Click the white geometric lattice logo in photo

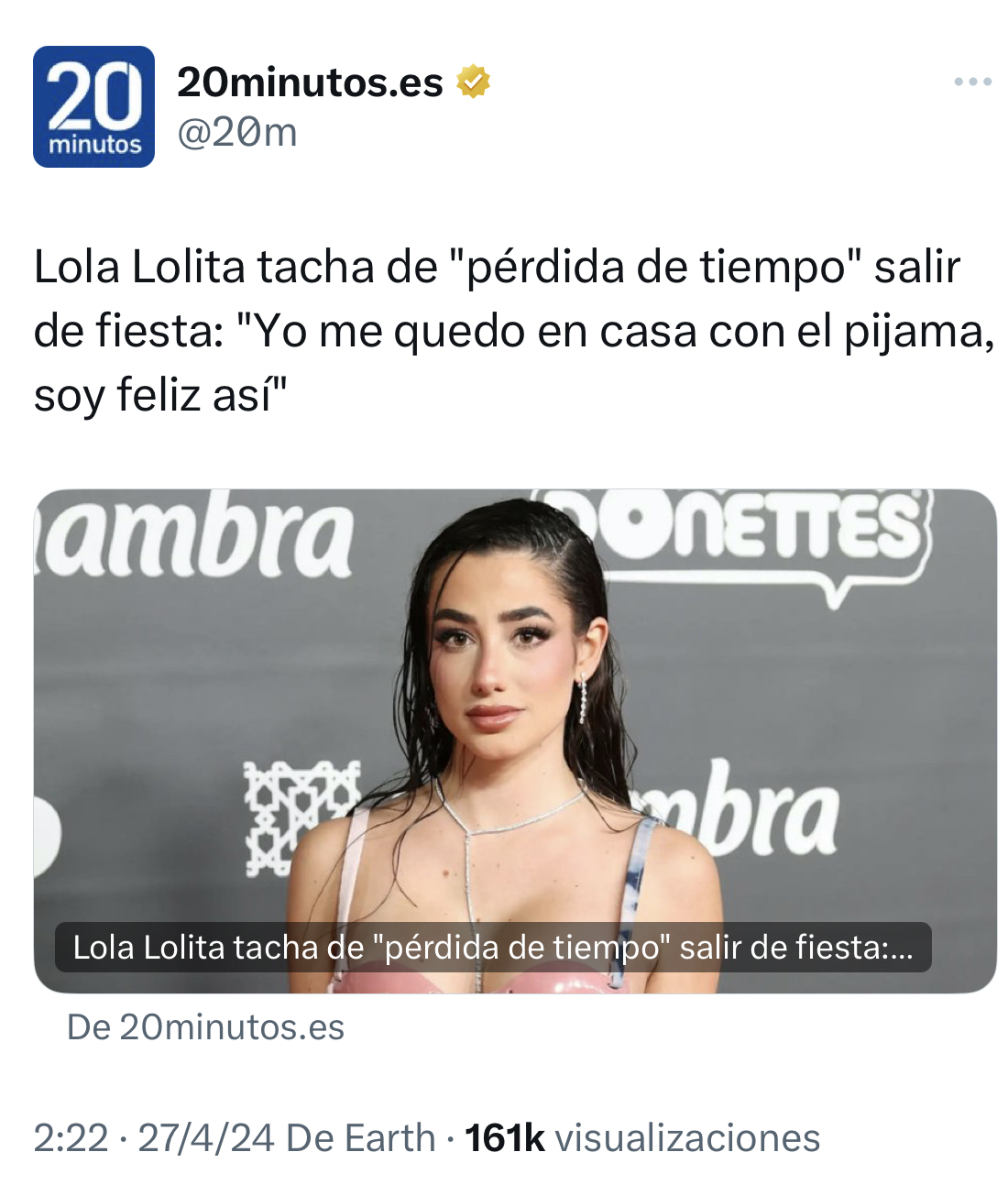click(x=301, y=817)
